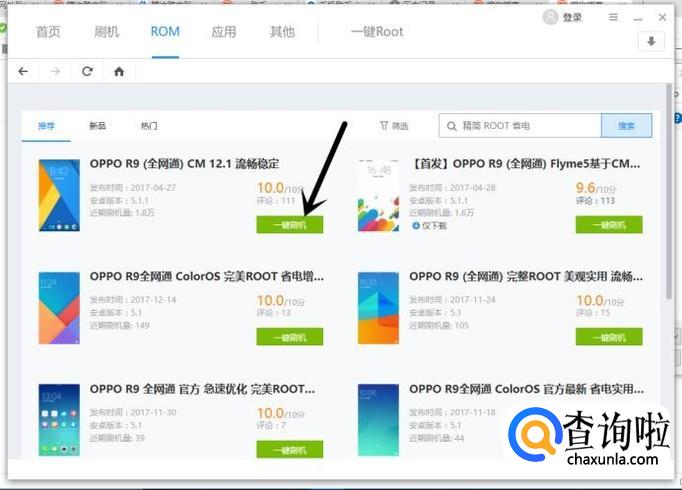682x490 pixels.
Task: Select the ROM tab
Action: click(x=165, y=32)
